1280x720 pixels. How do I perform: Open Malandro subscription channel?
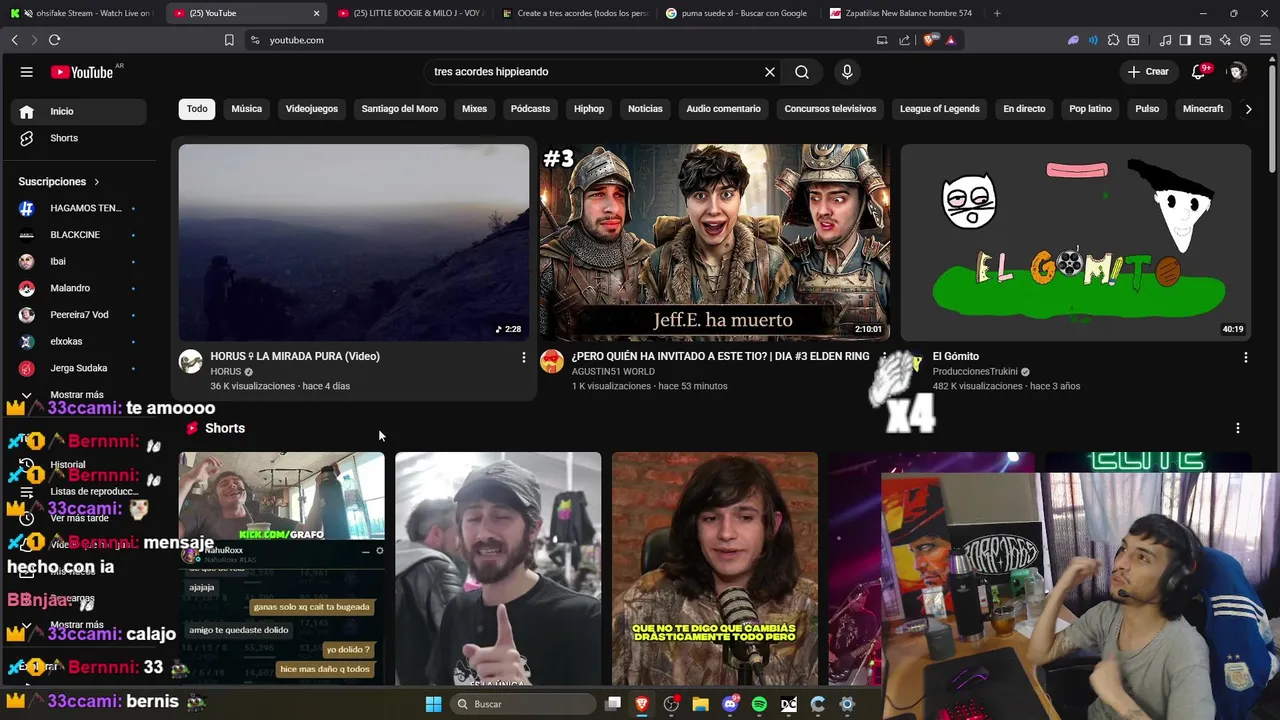[x=78, y=288]
